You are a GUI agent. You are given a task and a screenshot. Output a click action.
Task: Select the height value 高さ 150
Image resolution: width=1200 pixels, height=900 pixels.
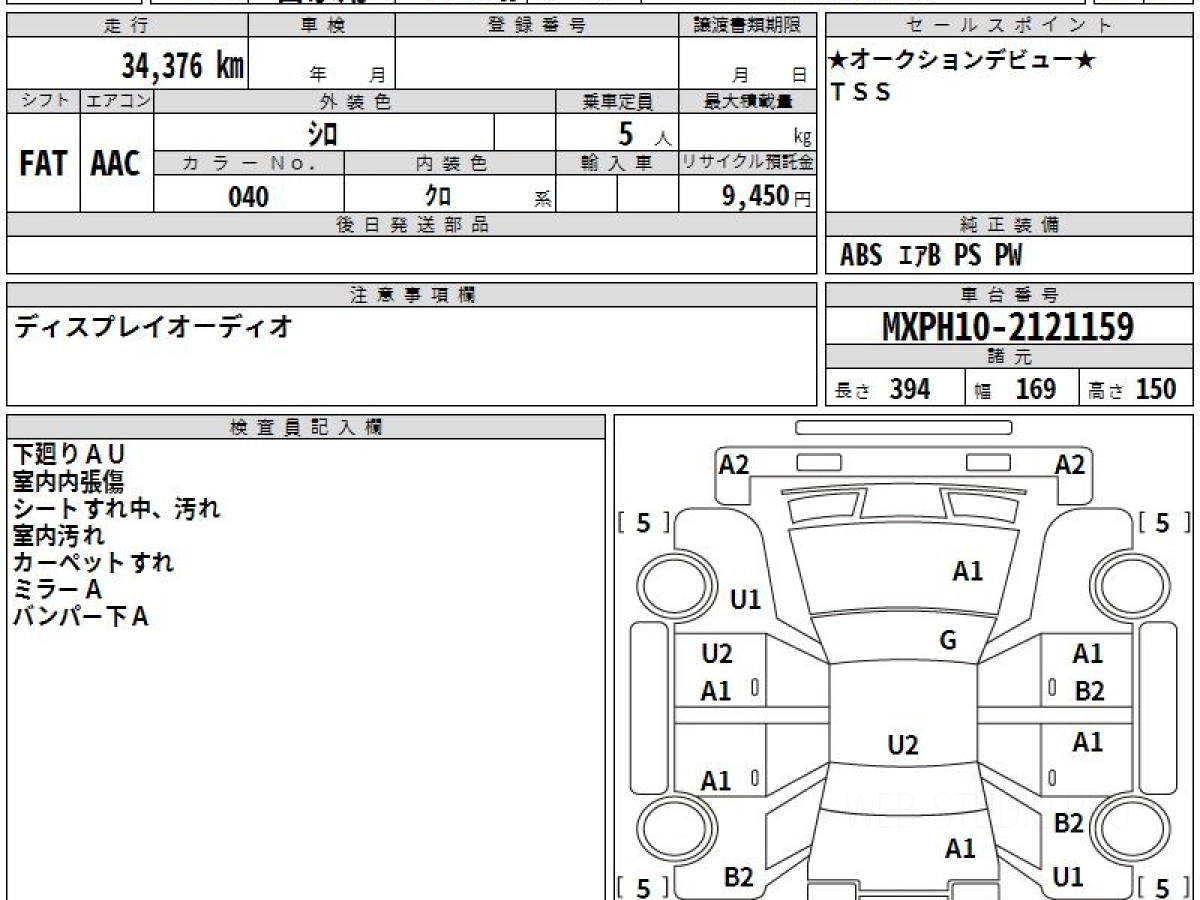coord(1133,389)
